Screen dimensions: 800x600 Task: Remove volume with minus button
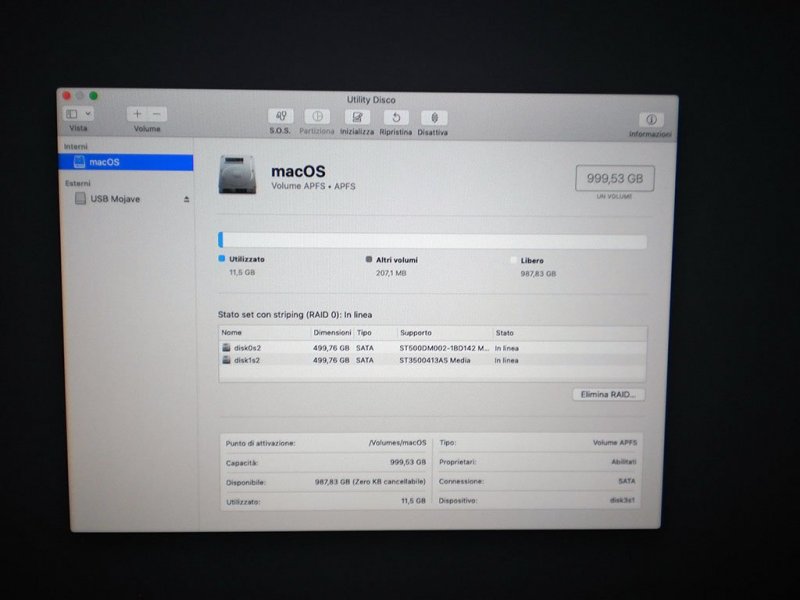pyautogui.click(x=157, y=114)
